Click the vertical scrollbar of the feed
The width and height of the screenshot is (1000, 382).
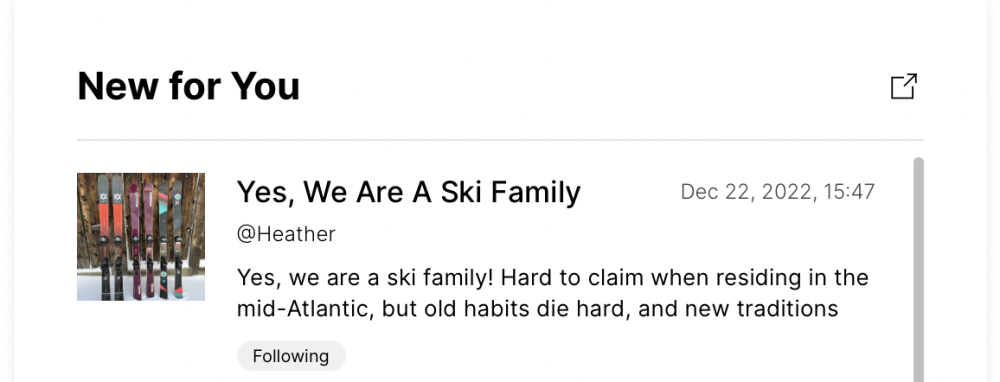click(918, 270)
